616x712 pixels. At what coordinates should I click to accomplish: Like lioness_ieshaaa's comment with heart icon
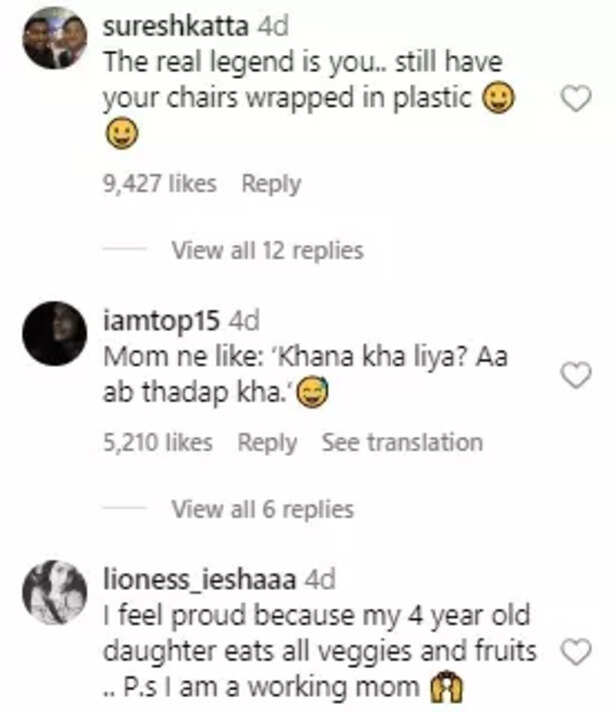point(577,651)
